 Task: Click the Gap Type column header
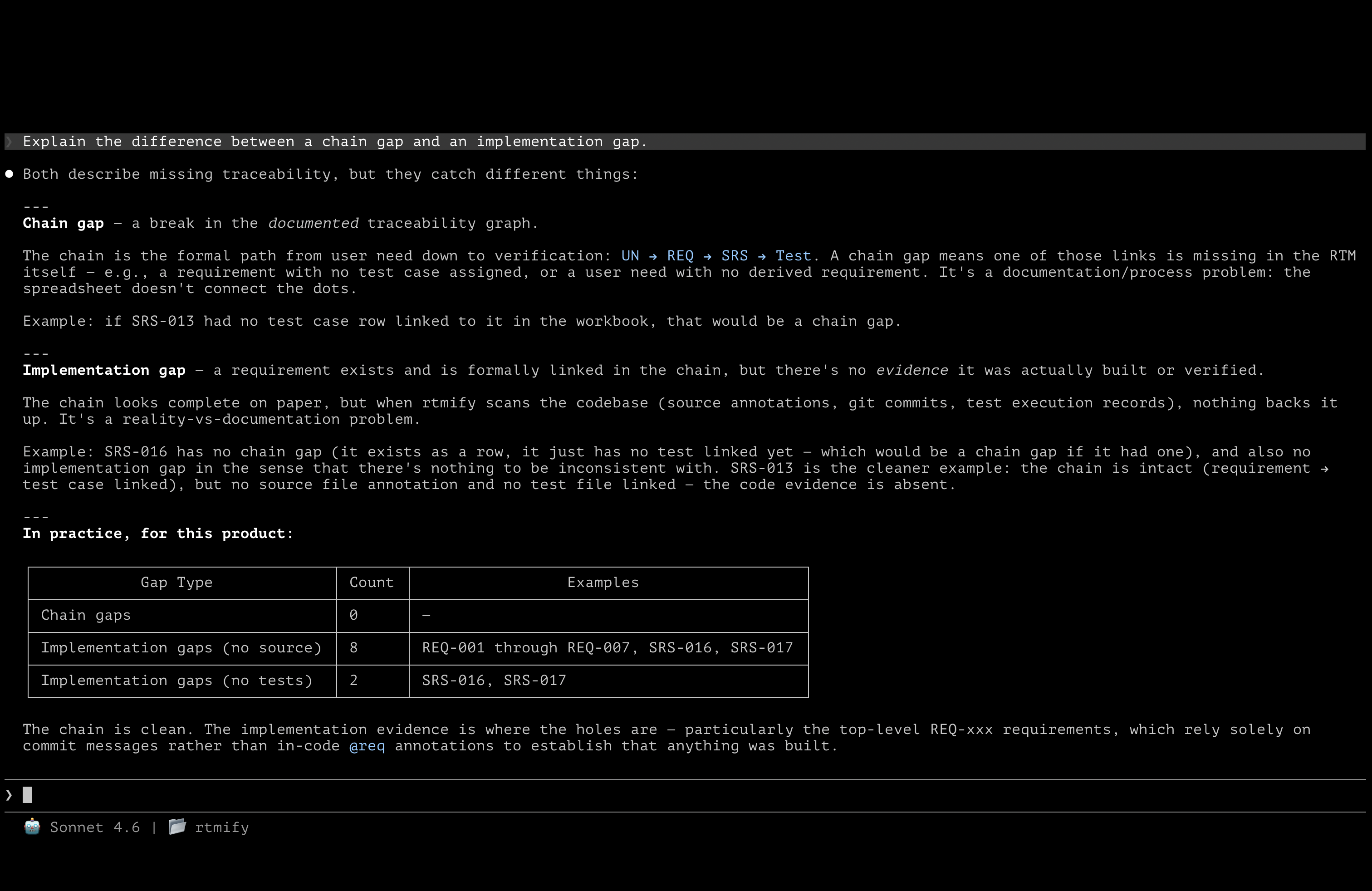pyautogui.click(x=177, y=582)
